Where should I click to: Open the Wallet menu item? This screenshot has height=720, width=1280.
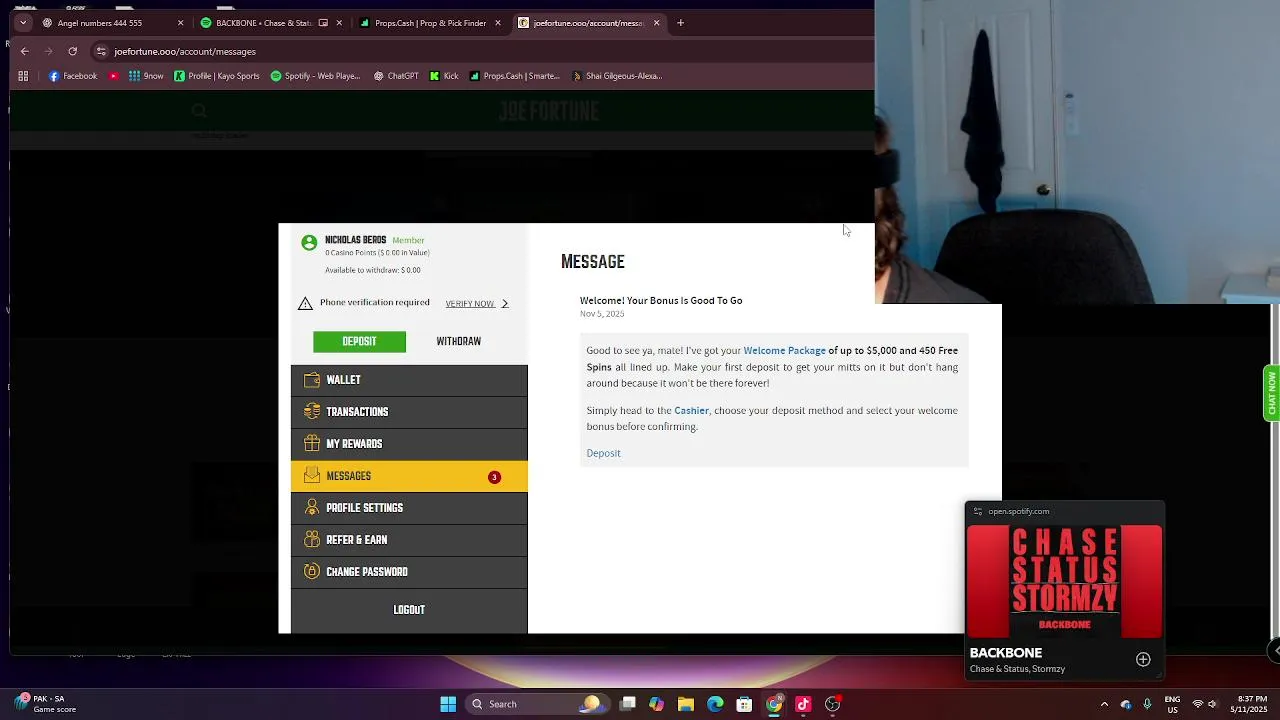coord(409,380)
